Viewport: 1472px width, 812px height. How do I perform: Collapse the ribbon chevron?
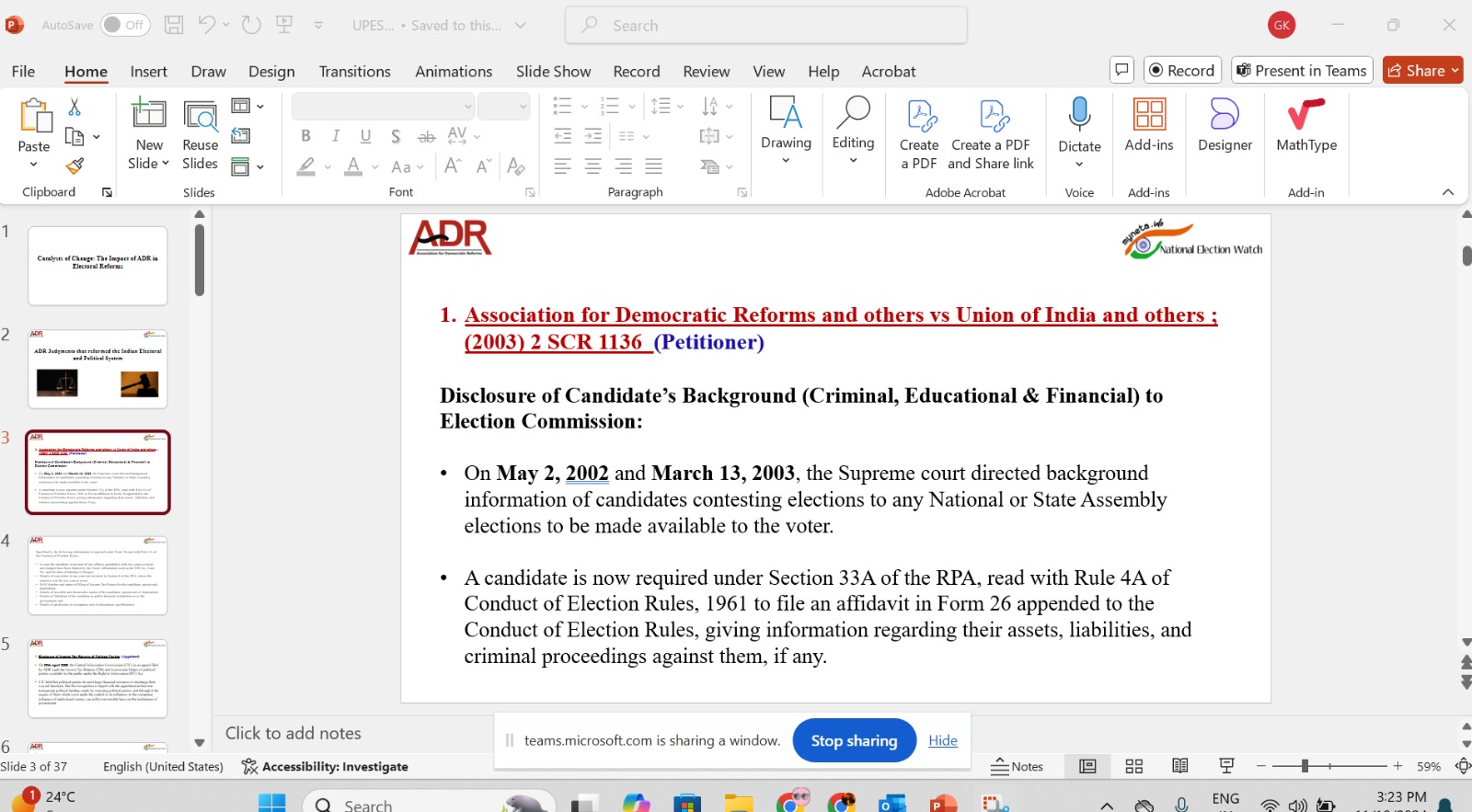coord(1448,192)
